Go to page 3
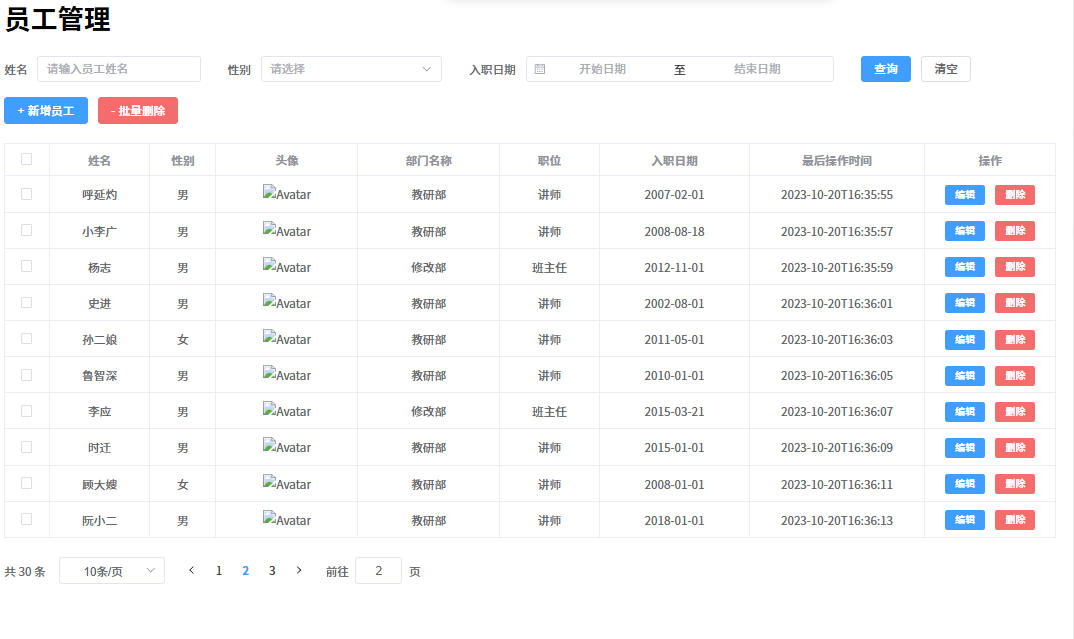The height and width of the screenshot is (639, 1074). (x=272, y=571)
